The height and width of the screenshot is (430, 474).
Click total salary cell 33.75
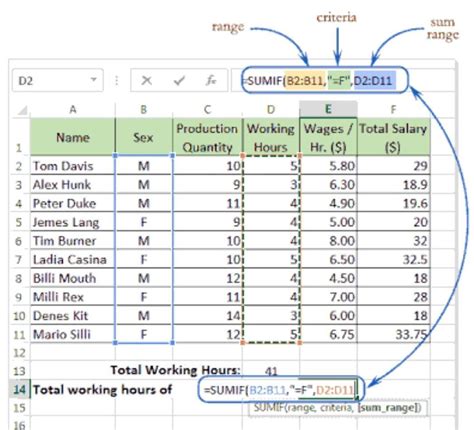394,334
